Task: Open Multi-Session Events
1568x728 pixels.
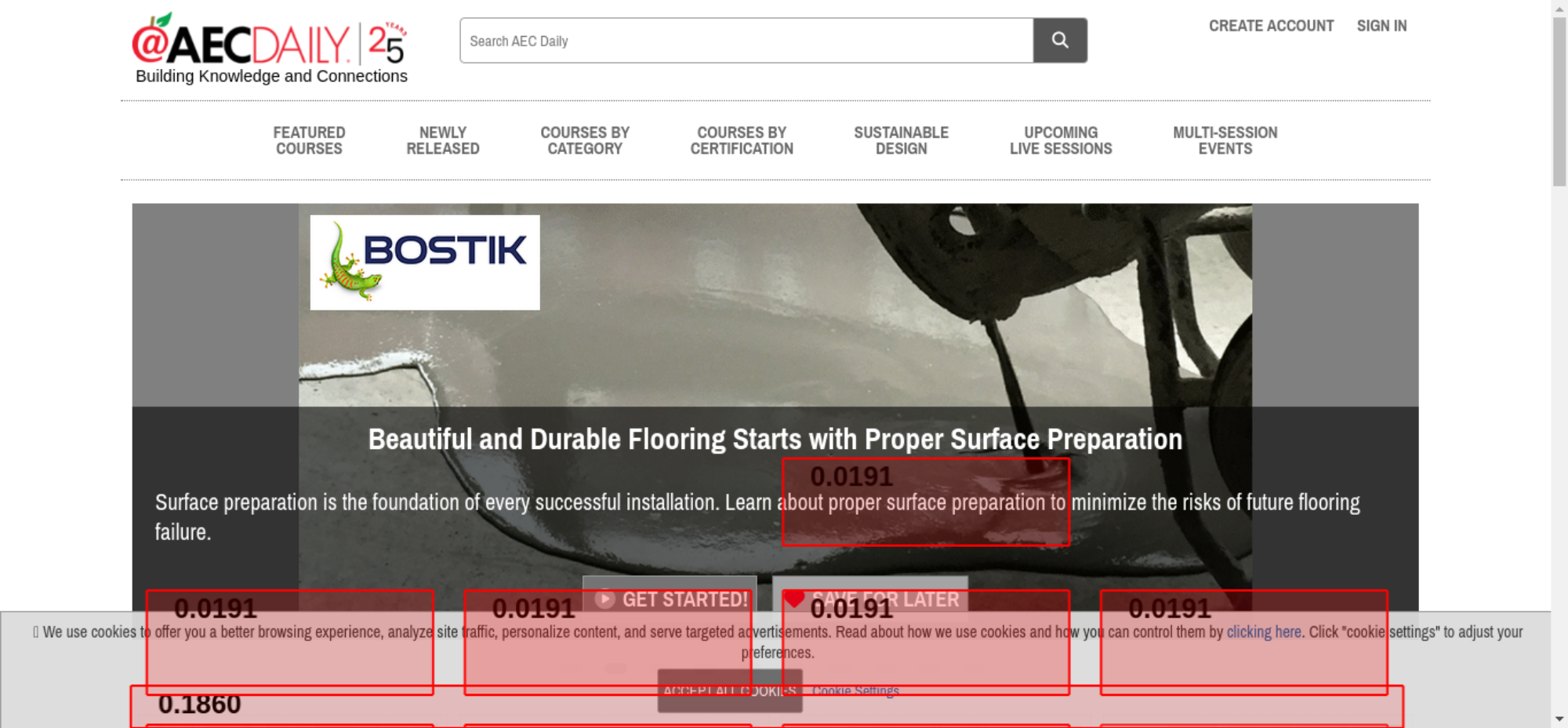Action: [1225, 141]
